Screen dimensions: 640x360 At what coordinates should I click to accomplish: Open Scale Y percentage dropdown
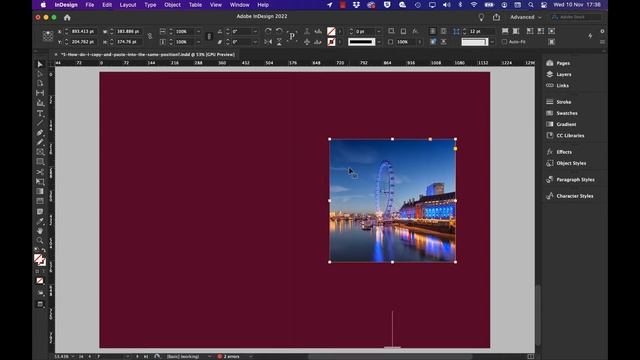[198, 42]
